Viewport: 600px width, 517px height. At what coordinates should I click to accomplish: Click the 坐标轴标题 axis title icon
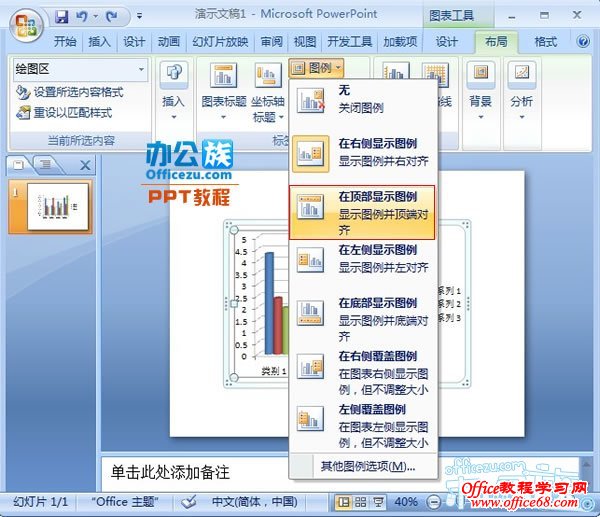[268, 75]
